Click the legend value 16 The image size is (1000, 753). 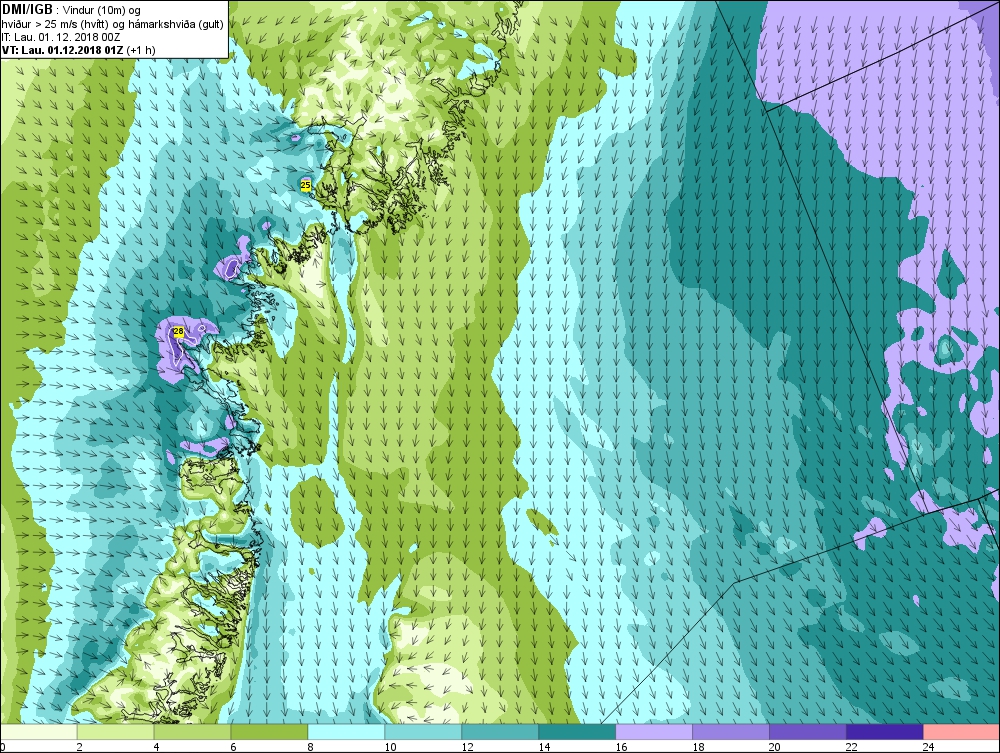621,747
